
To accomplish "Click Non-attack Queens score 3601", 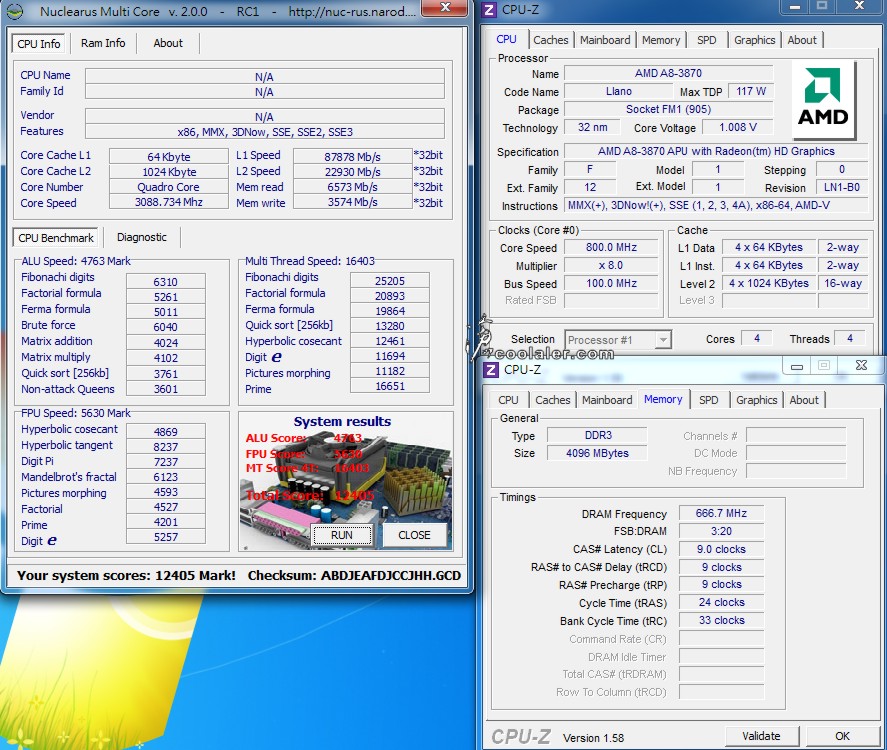I will (x=165, y=389).
